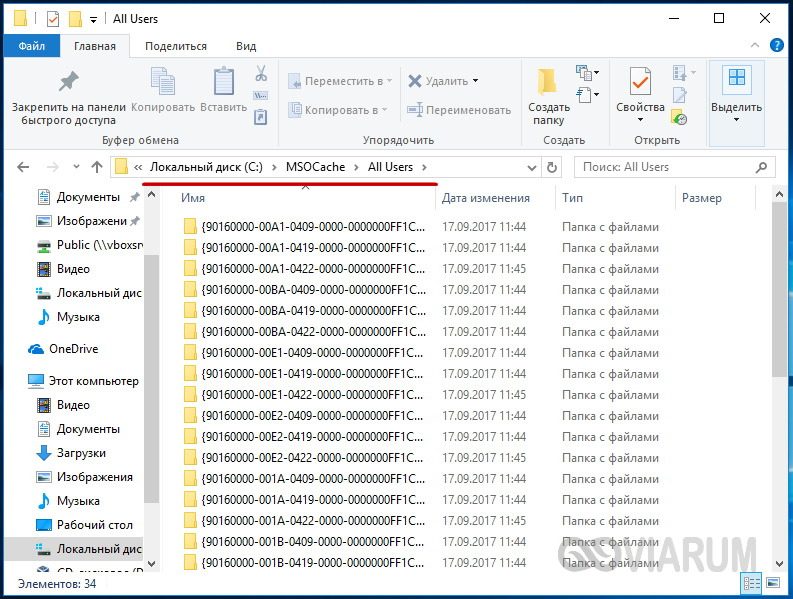Open the Вид ribbon tab
The height and width of the screenshot is (599, 793).
click(x=246, y=46)
